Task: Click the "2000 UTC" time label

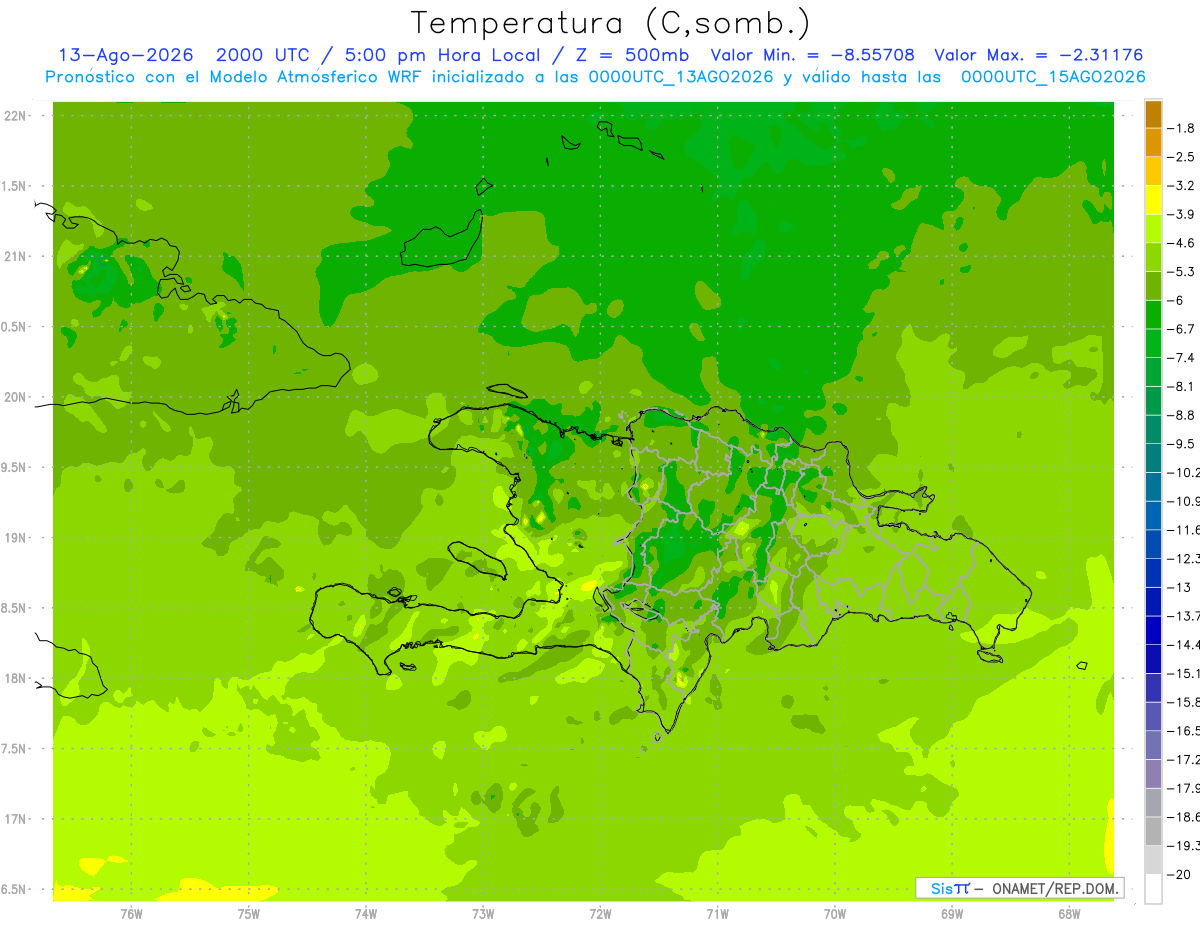Action: click(x=264, y=55)
